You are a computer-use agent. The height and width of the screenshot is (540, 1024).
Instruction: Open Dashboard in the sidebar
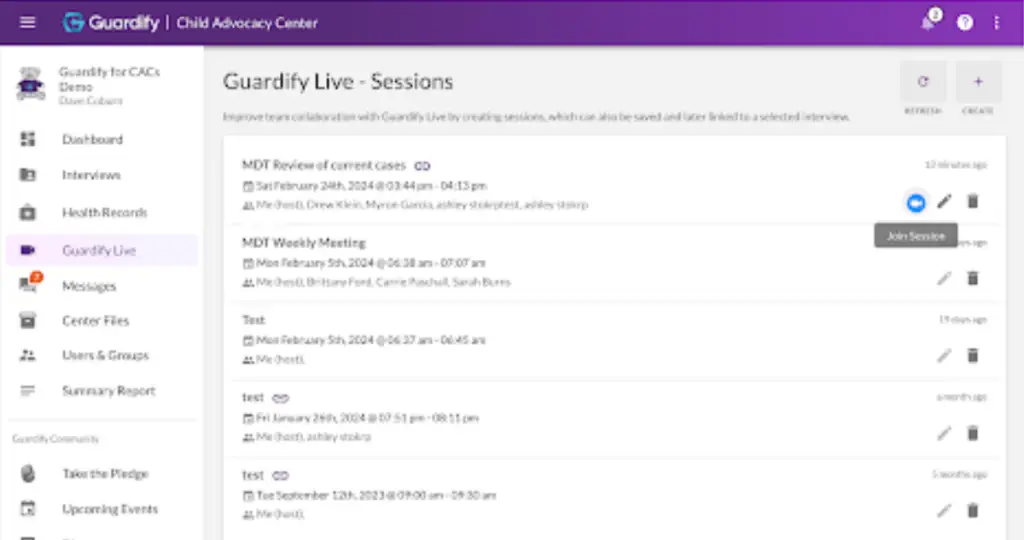(92, 140)
